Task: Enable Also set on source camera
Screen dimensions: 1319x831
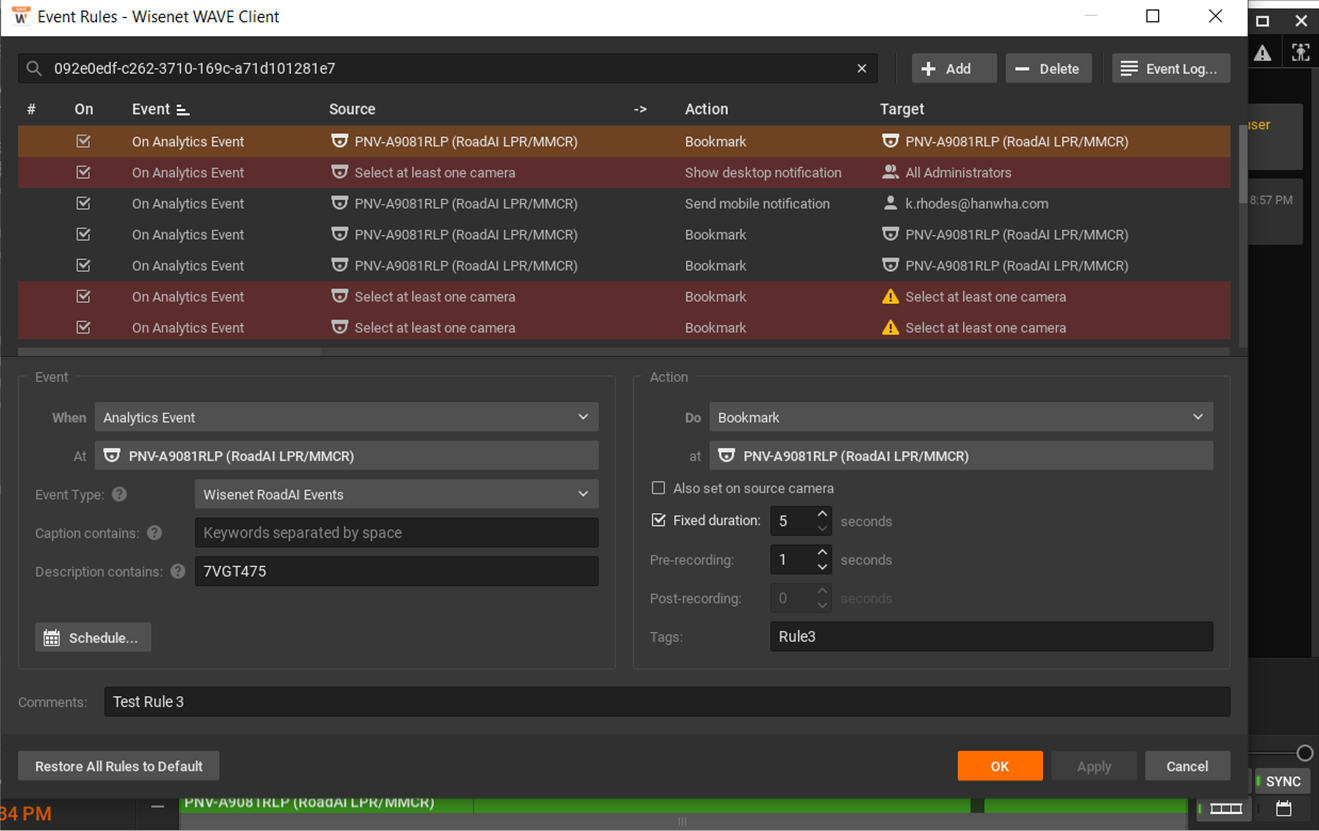Action: coord(658,488)
